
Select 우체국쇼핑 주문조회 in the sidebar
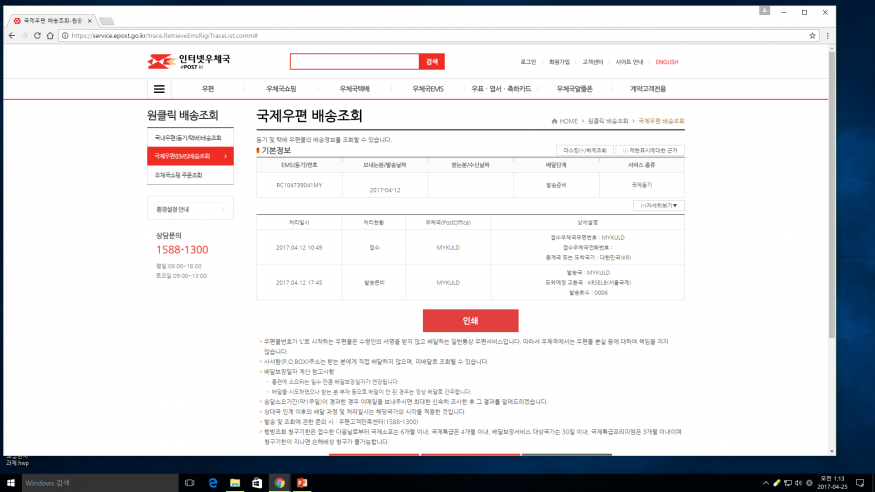point(190,175)
